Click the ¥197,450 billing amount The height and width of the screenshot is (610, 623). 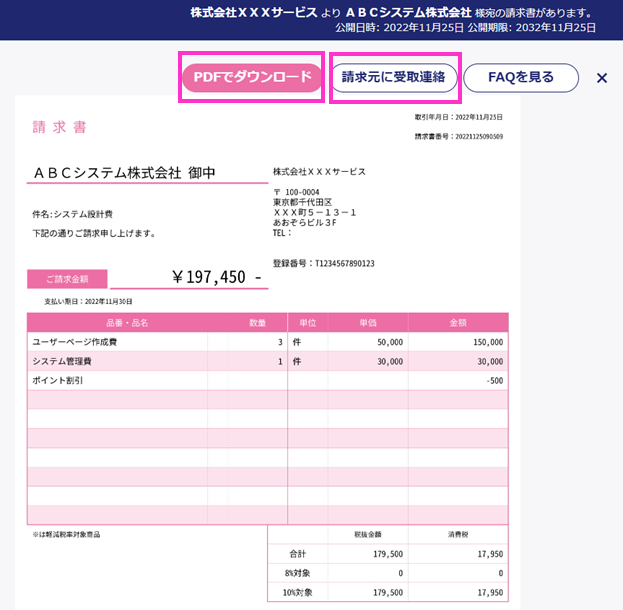[x=217, y=277]
